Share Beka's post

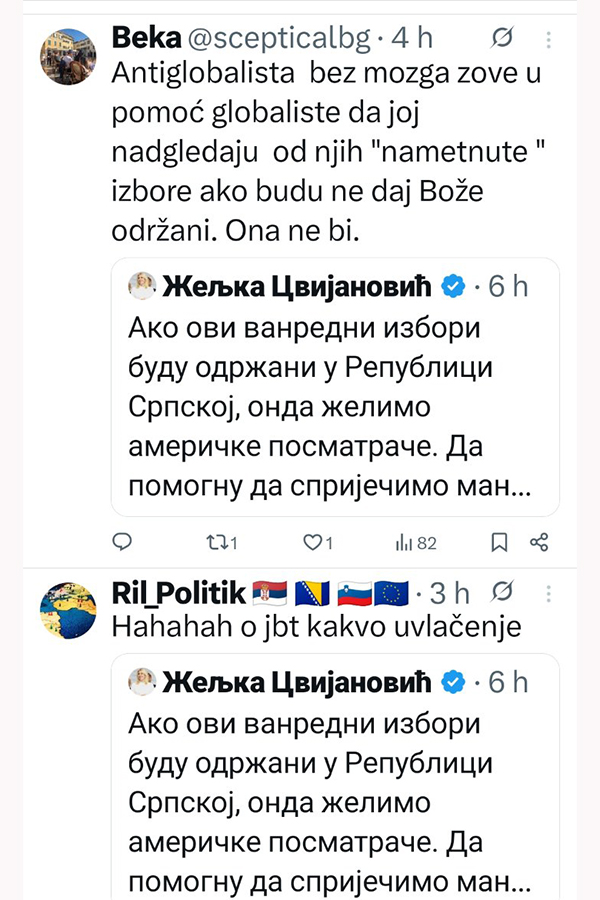[x=538, y=542]
